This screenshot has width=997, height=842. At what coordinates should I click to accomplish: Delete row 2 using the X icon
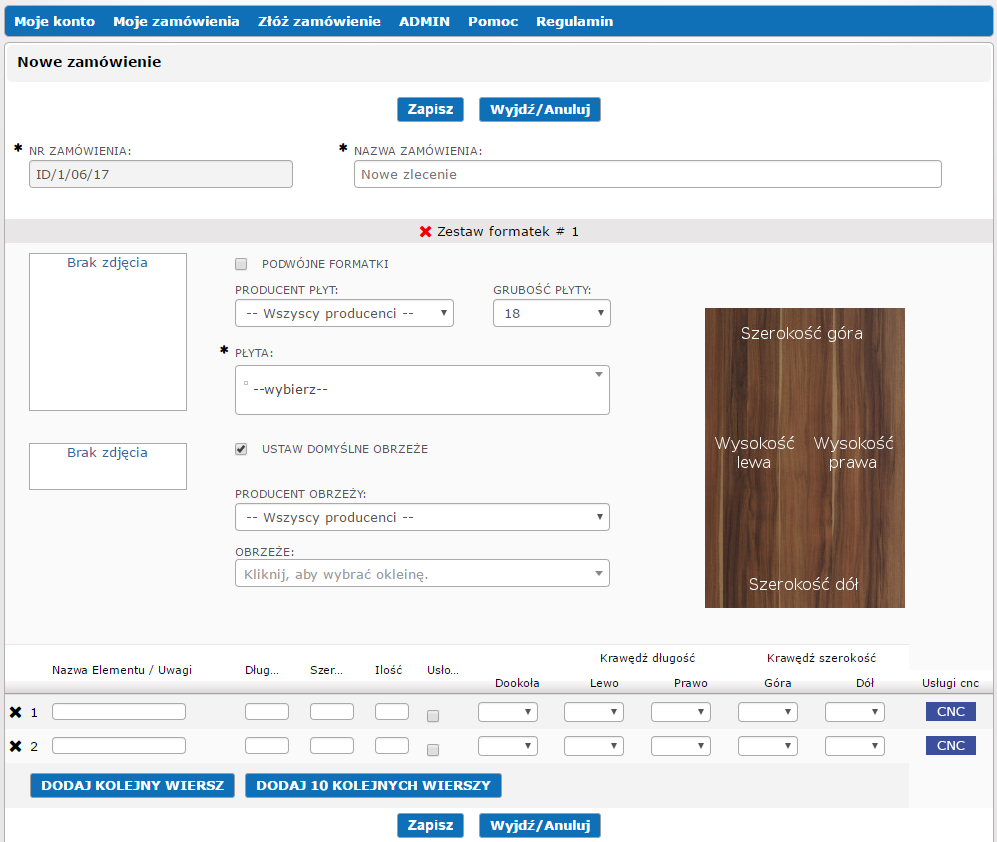click(15, 746)
